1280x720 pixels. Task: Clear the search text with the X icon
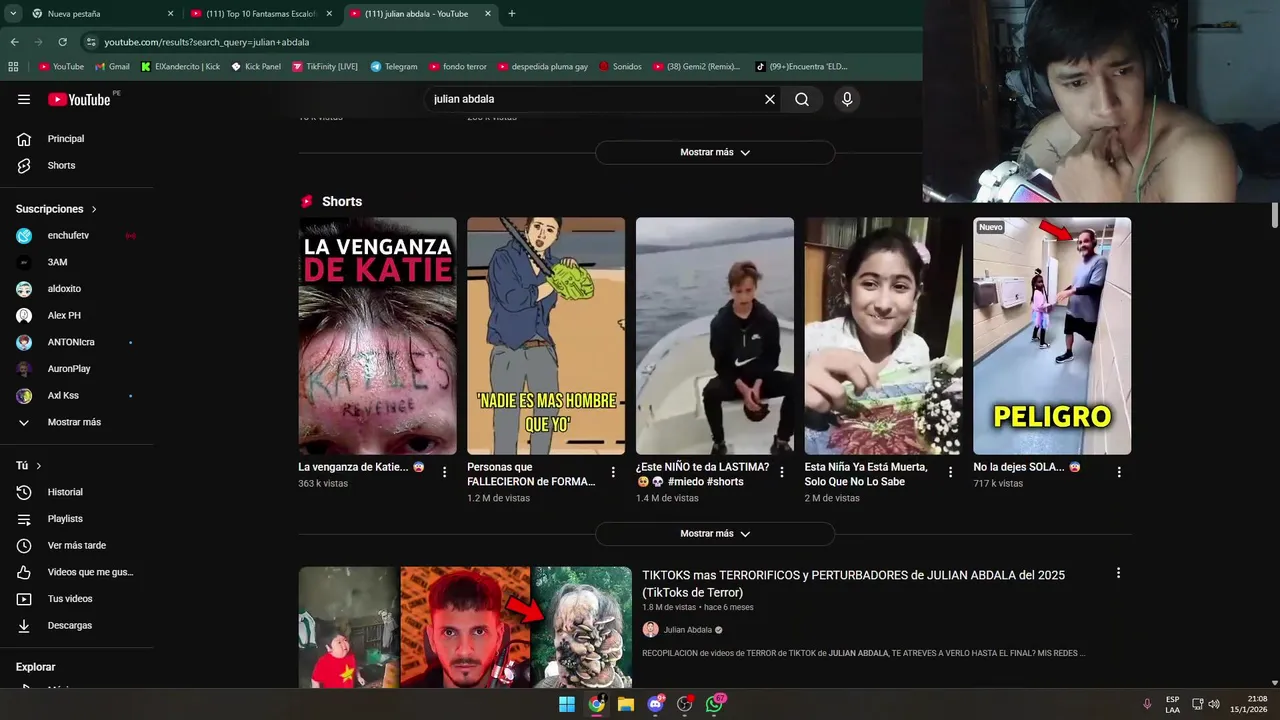770,99
